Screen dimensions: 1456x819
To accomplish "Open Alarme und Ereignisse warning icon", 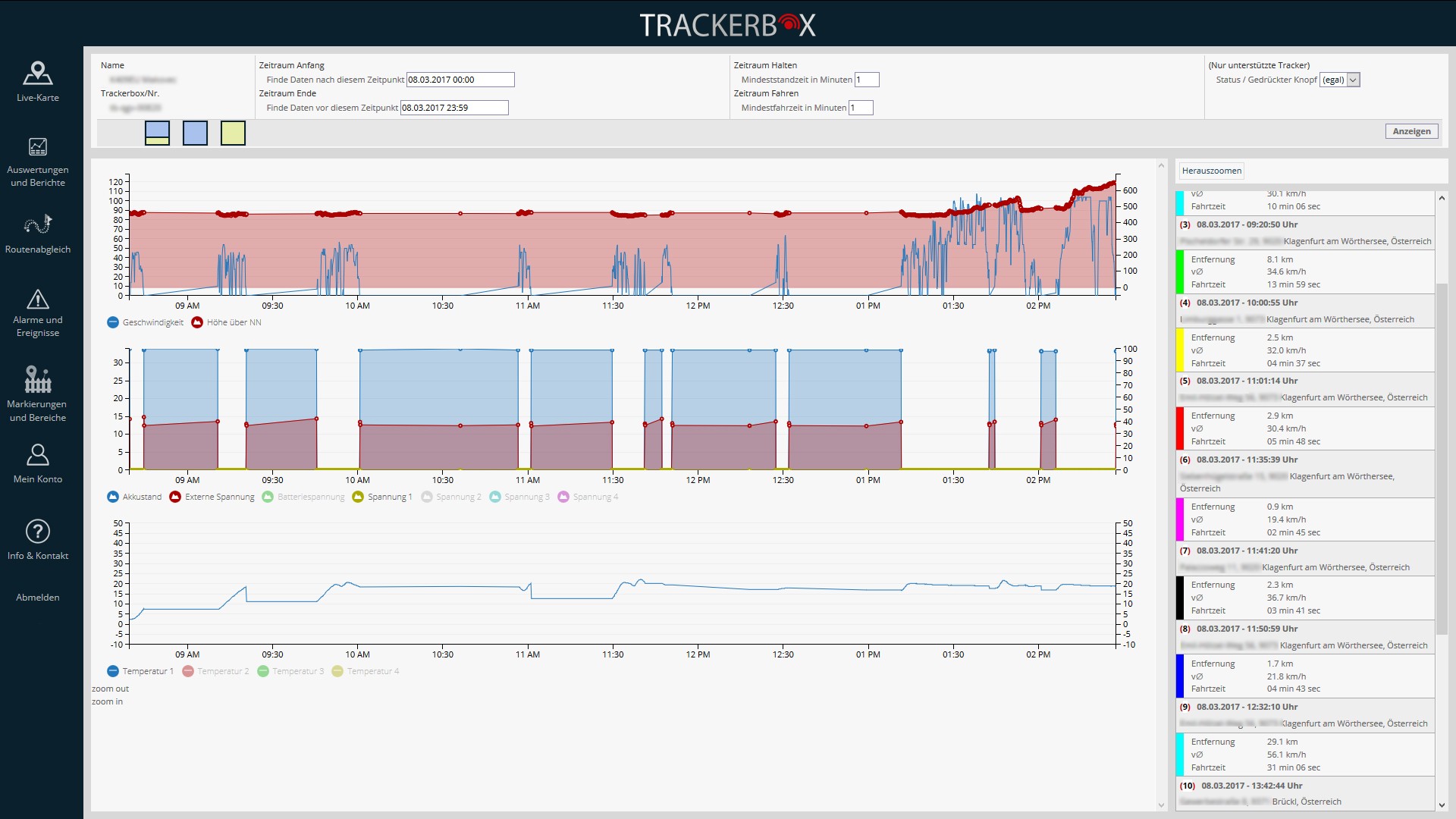I will point(37,300).
